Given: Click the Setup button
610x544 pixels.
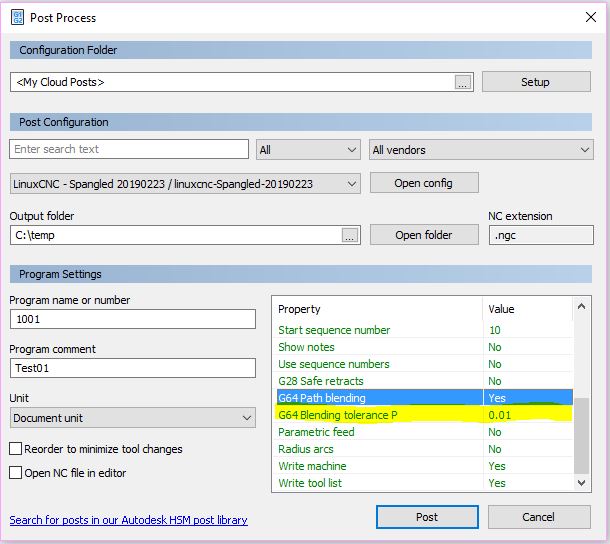Looking at the screenshot, I should pyautogui.click(x=536, y=82).
